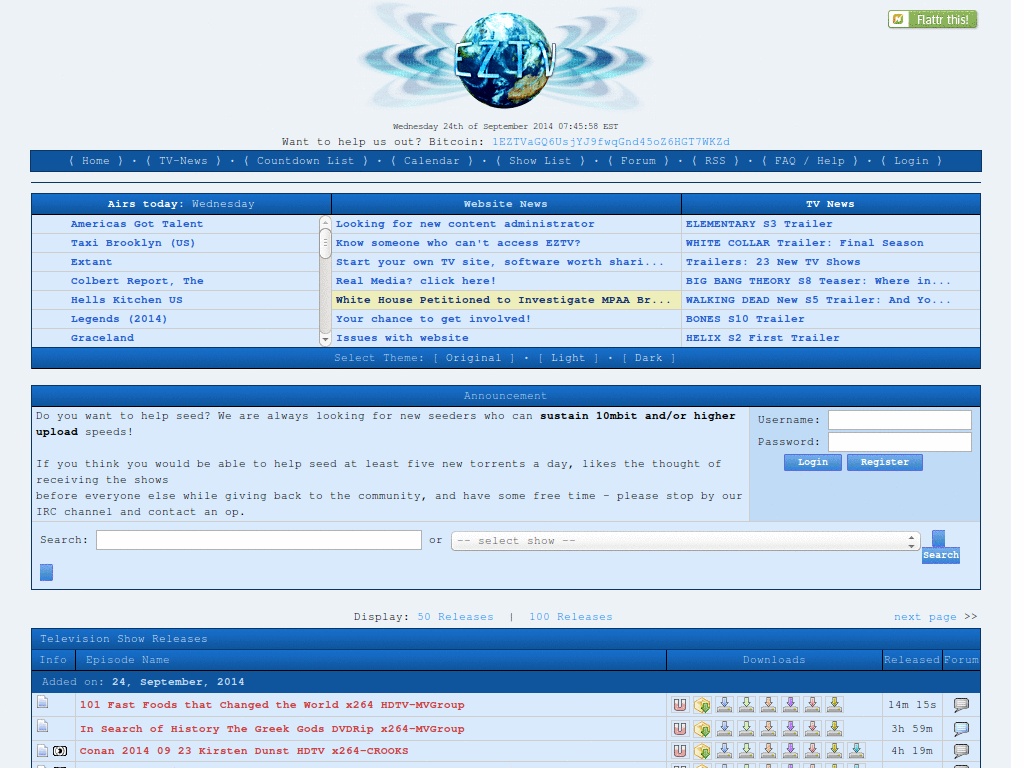Open forum comments for 101 Fast Foods
The image size is (1024, 768).
[x=961, y=705]
